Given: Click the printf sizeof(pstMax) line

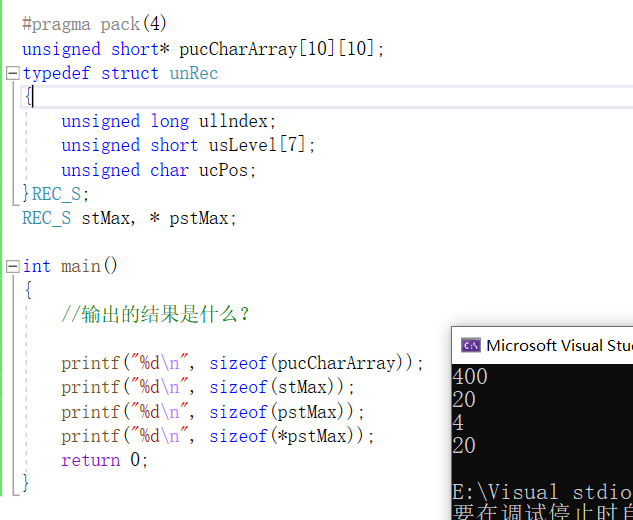Looking at the screenshot, I should click(x=213, y=412).
